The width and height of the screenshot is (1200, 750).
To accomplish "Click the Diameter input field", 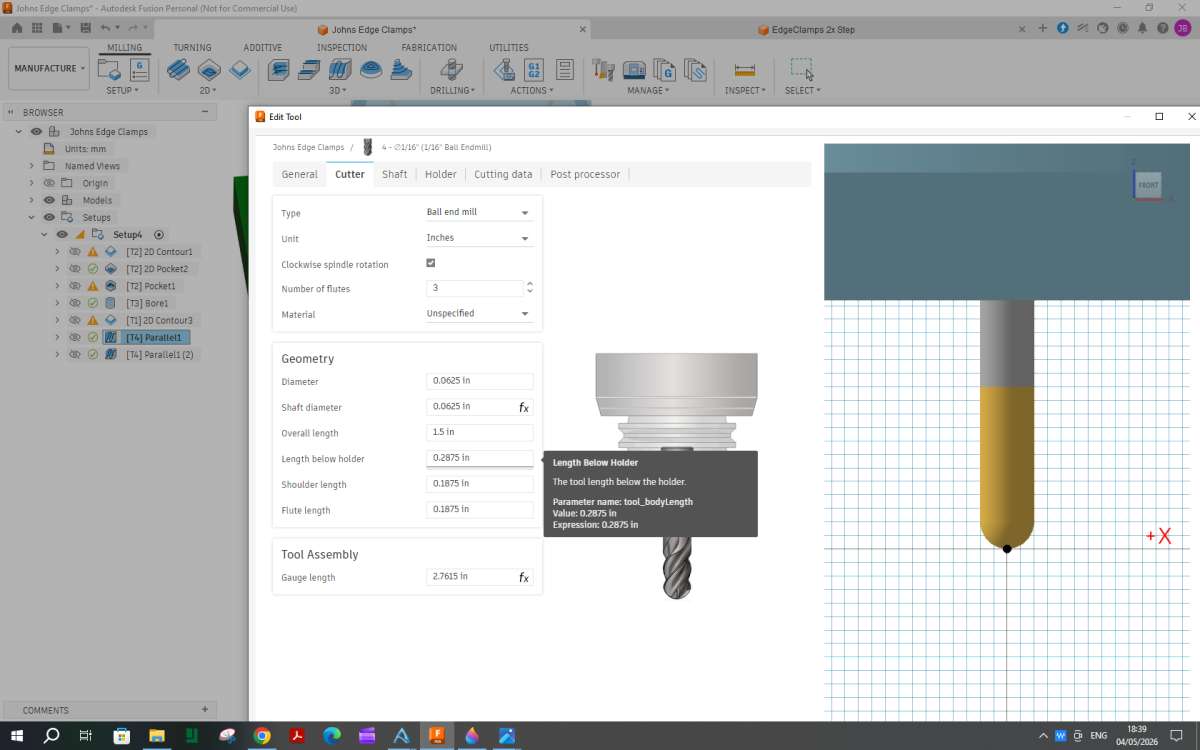I will coord(480,381).
